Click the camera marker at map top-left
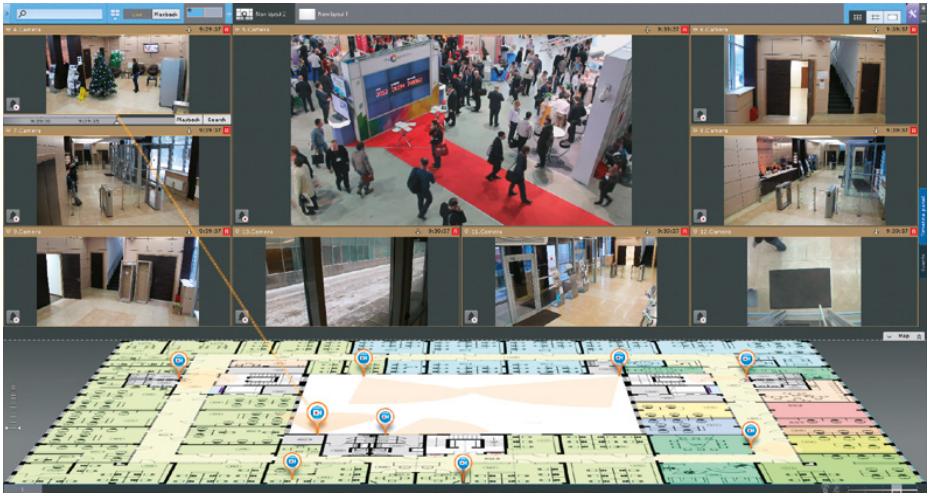 pyautogui.click(x=180, y=360)
